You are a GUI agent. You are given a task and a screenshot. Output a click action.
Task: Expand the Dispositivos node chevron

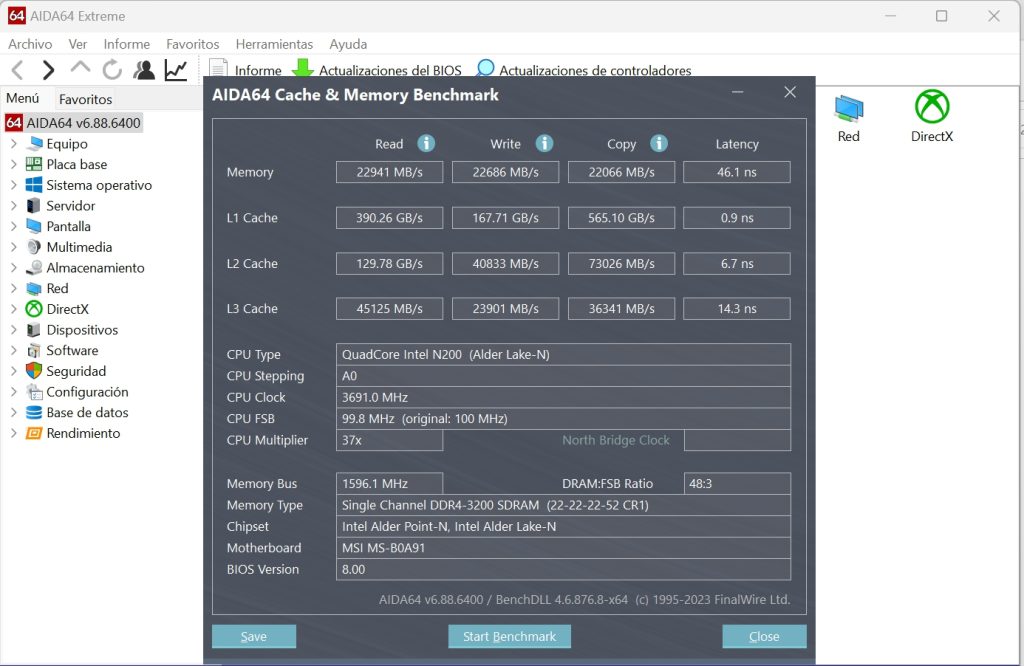click(14, 330)
